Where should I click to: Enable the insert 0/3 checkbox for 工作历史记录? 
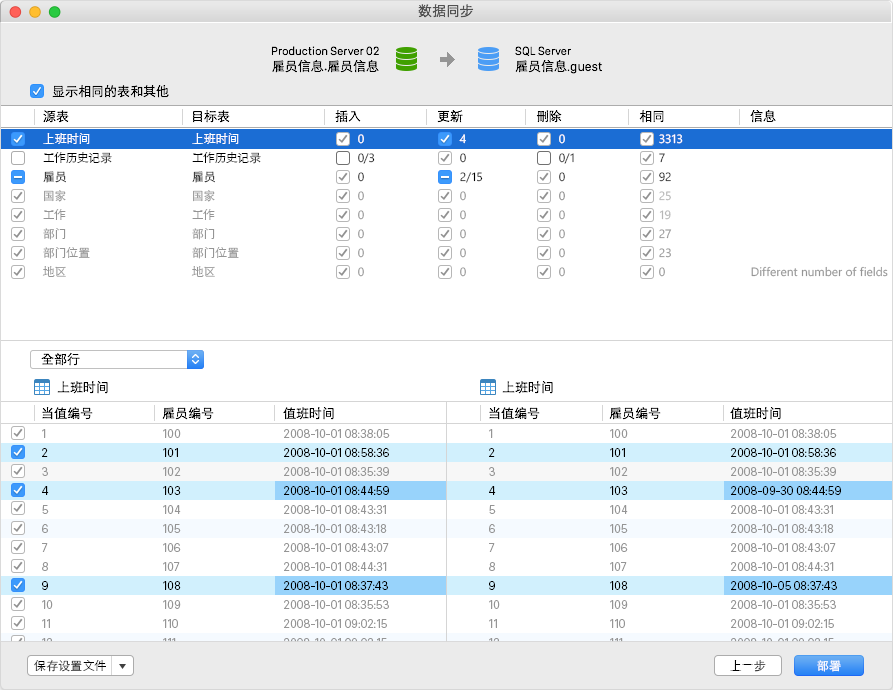[x=343, y=158]
